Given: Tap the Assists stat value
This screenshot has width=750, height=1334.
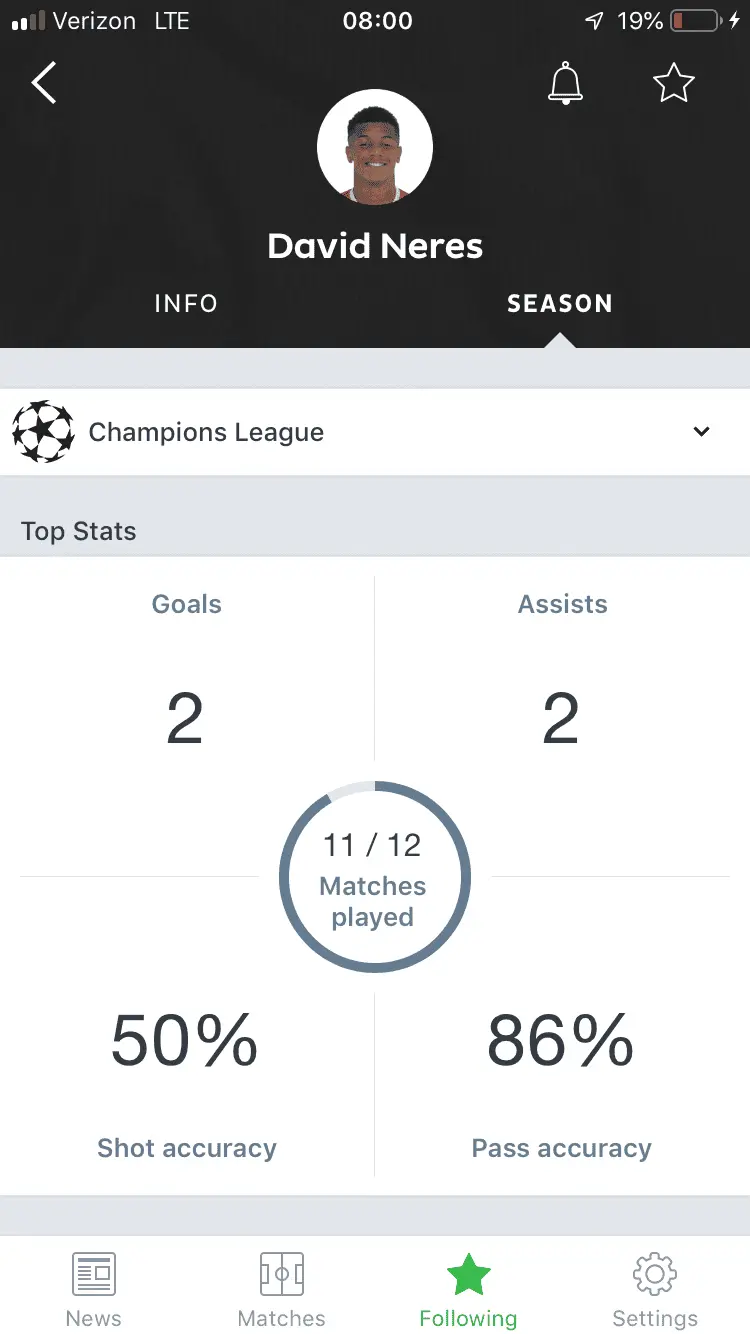Looking at the screenshot, I should (561, 719).
